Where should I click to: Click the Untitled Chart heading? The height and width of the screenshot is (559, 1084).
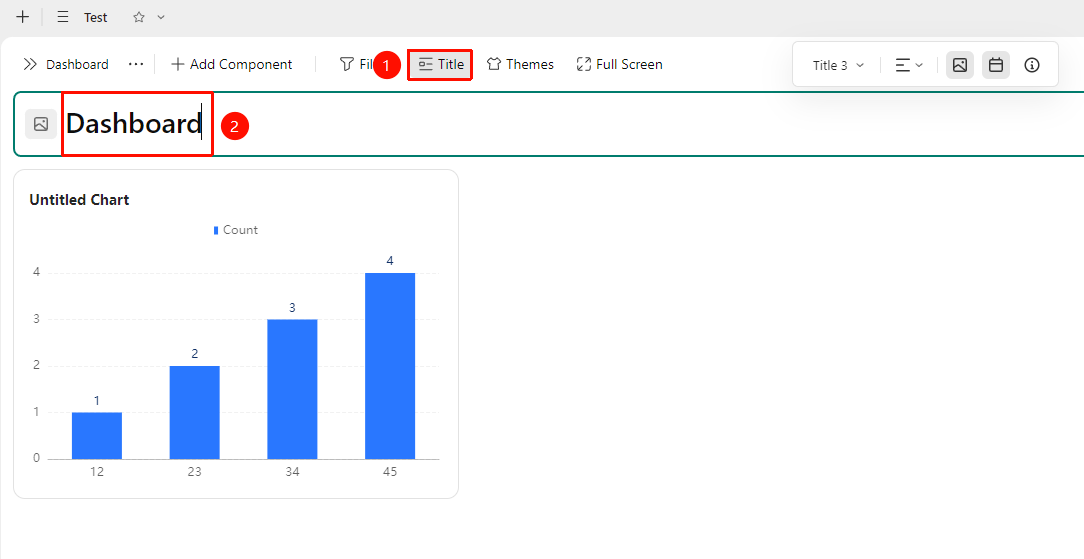[80, 200]
